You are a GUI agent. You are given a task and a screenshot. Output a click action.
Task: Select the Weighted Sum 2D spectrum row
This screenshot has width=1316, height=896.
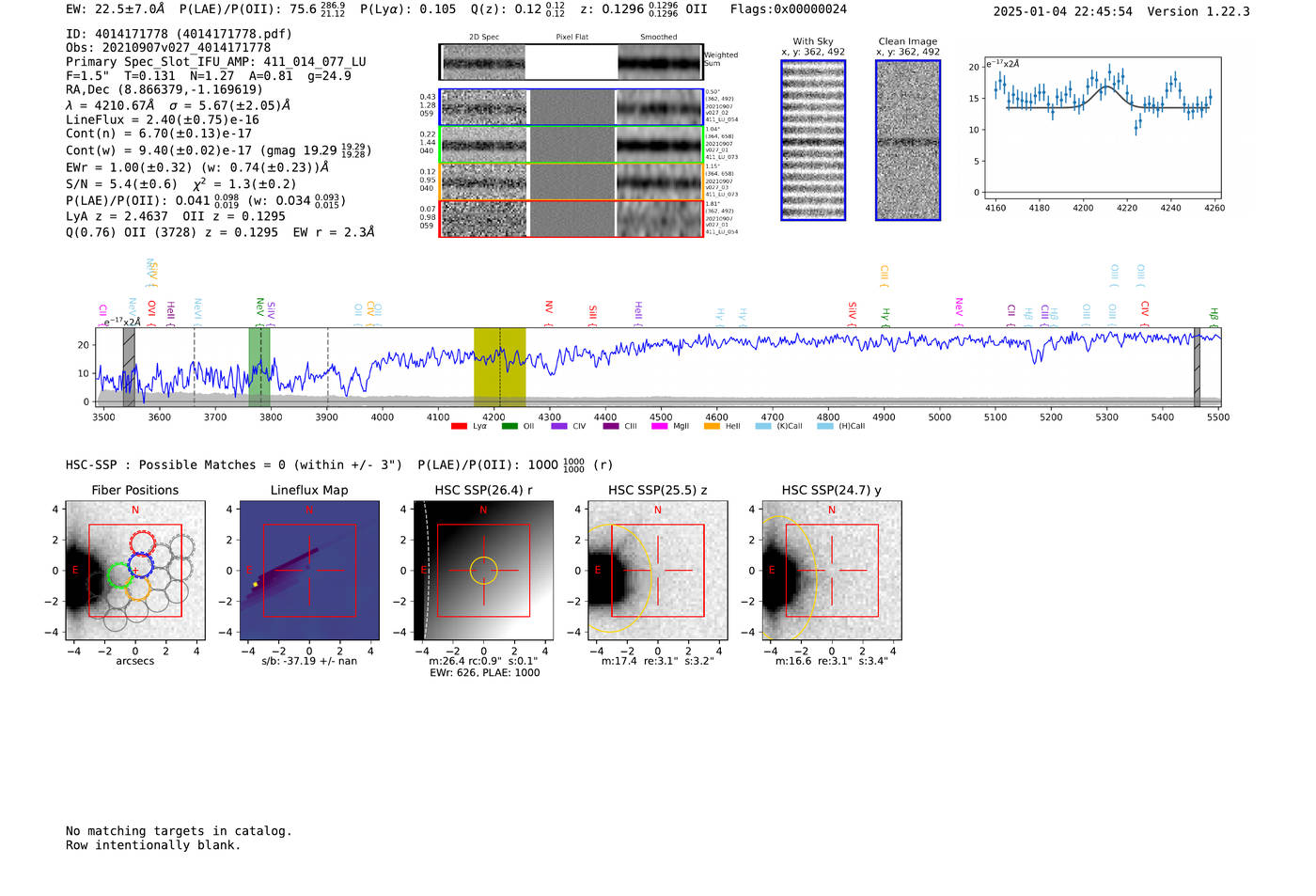click(572, 62)
